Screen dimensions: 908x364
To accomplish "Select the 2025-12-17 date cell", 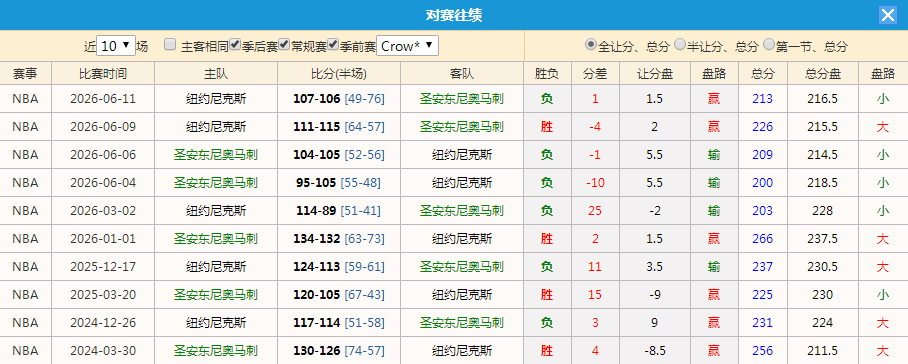I will tap(103, 267).
